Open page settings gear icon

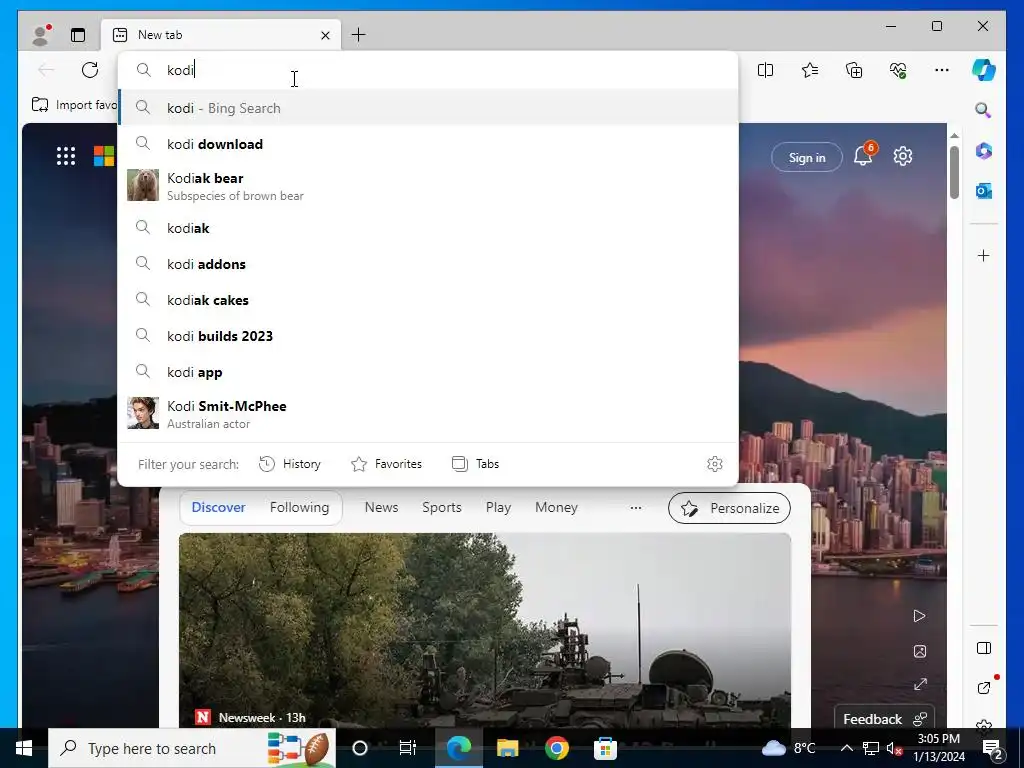(903, 156)
